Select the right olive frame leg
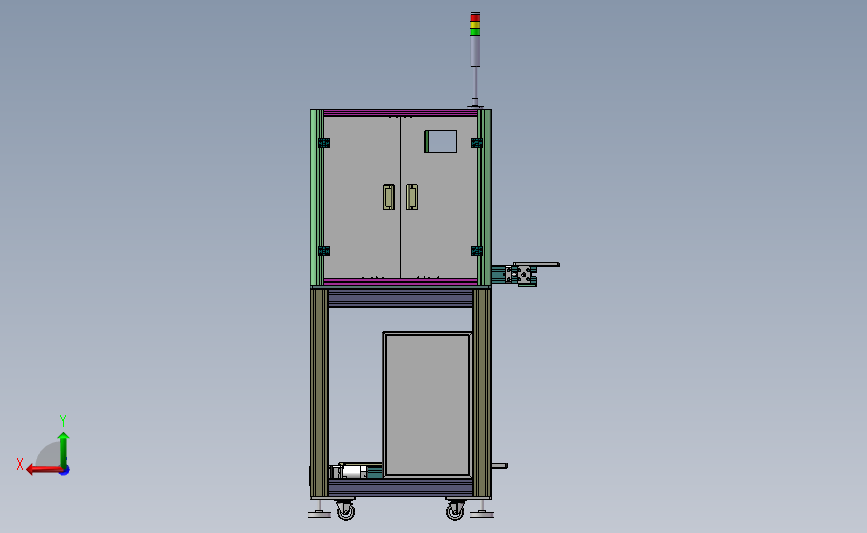This screenshot has width=867, height=533. click(482, 393)
